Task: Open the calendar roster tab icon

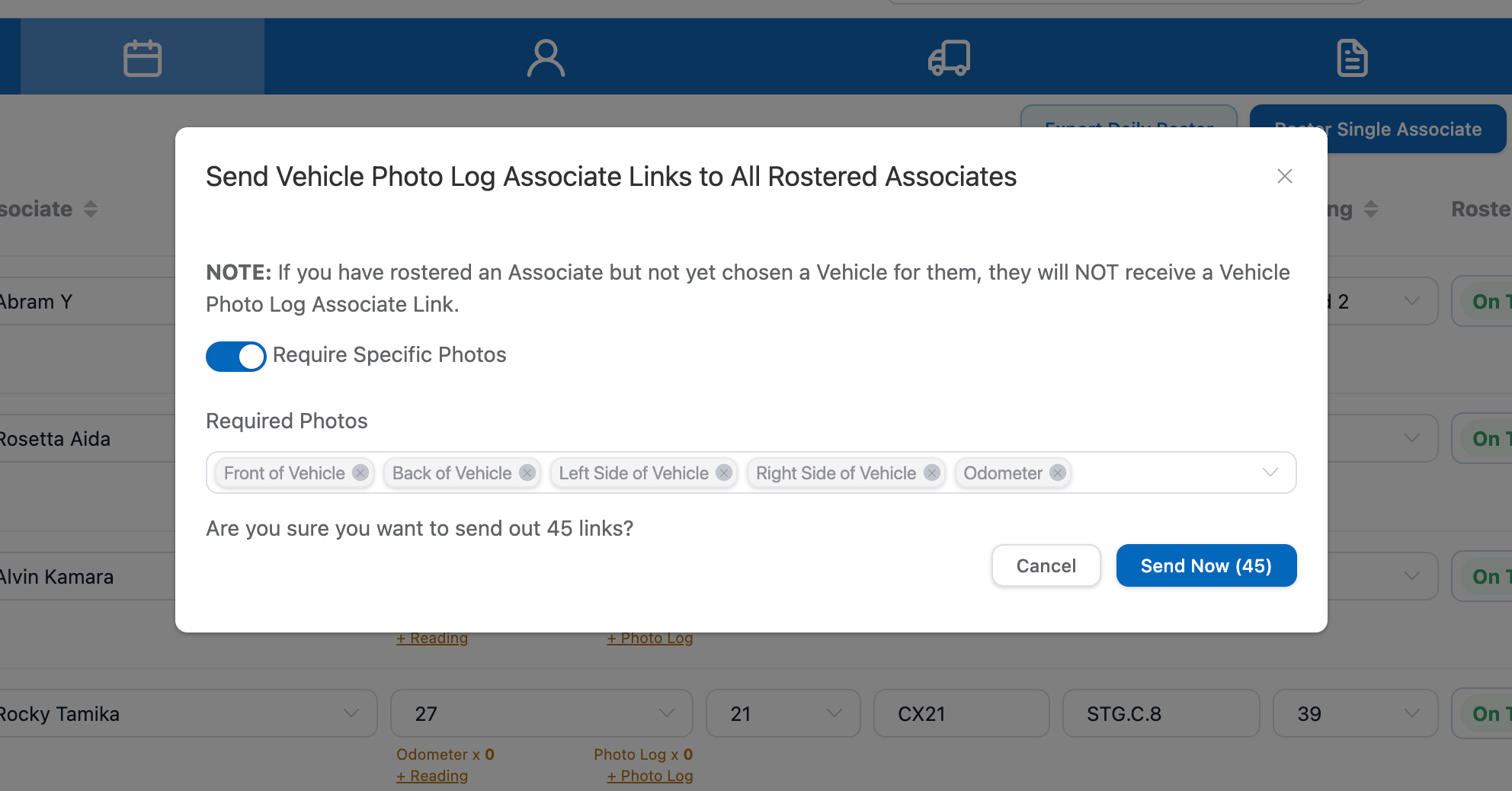Action: coord(143,58)
